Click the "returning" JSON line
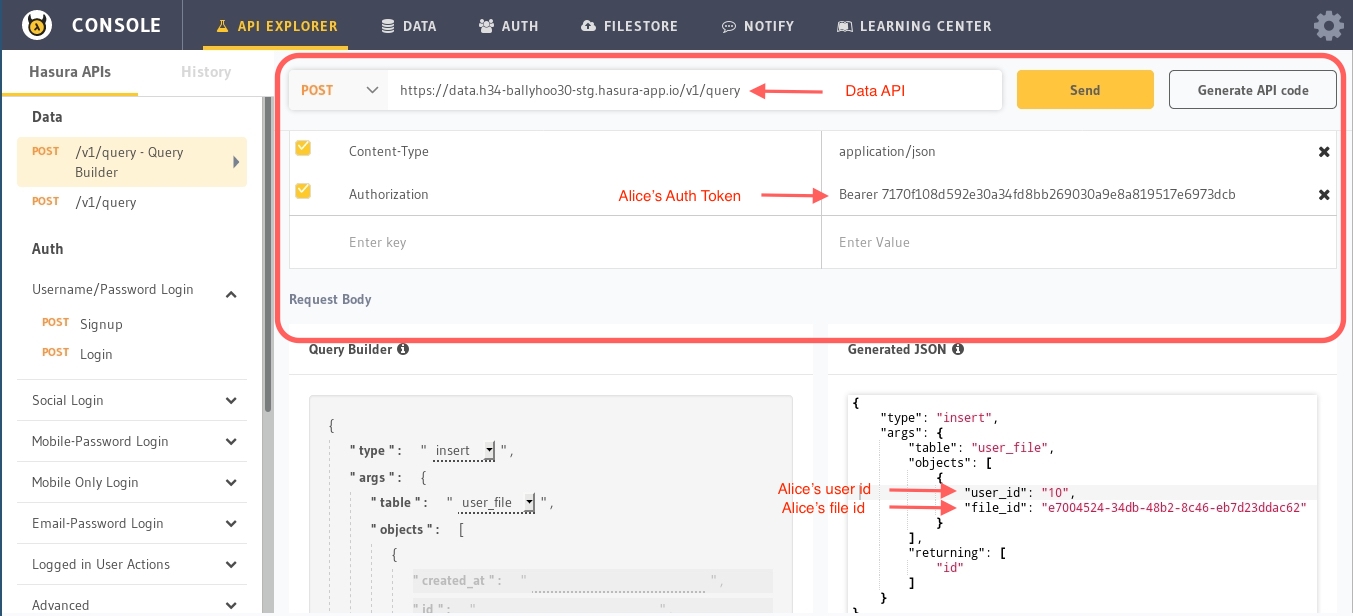The image size is (1353, 616). 958,552
